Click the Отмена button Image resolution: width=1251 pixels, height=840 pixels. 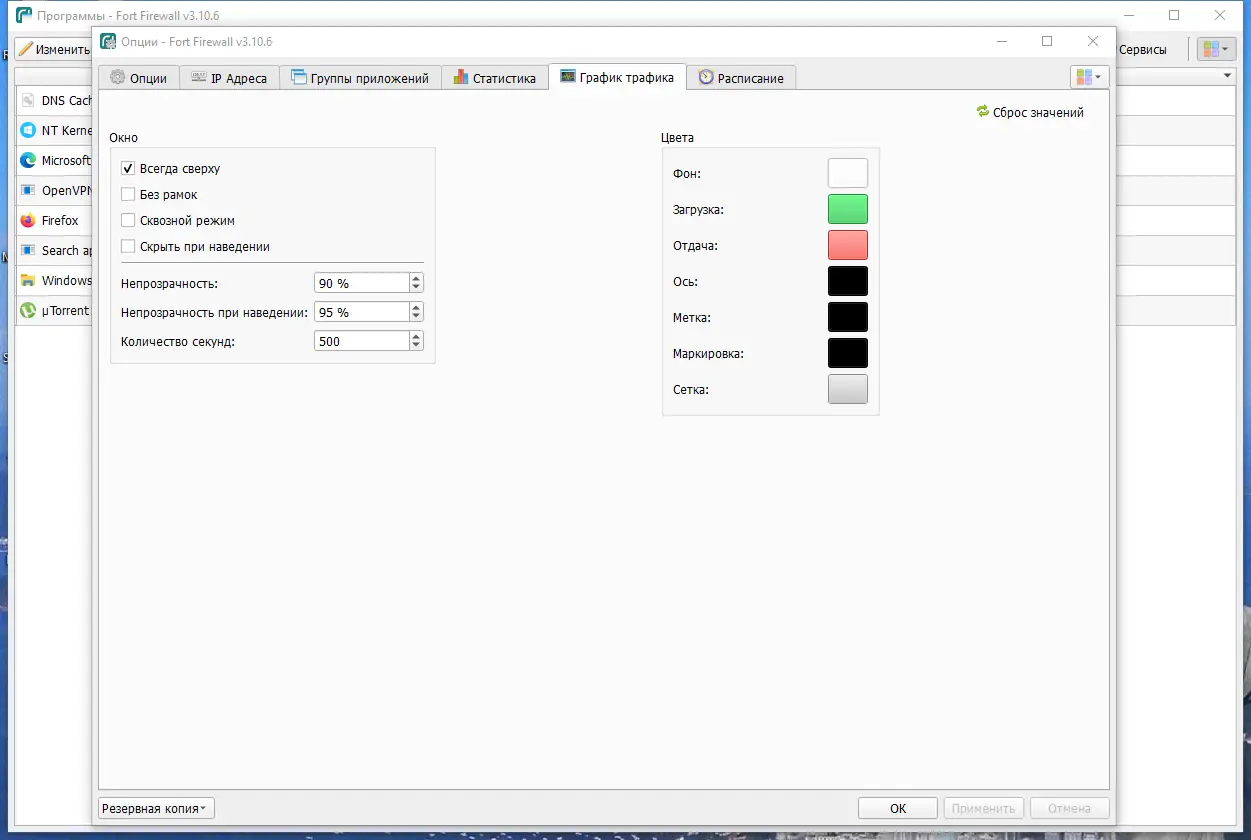1069,808
